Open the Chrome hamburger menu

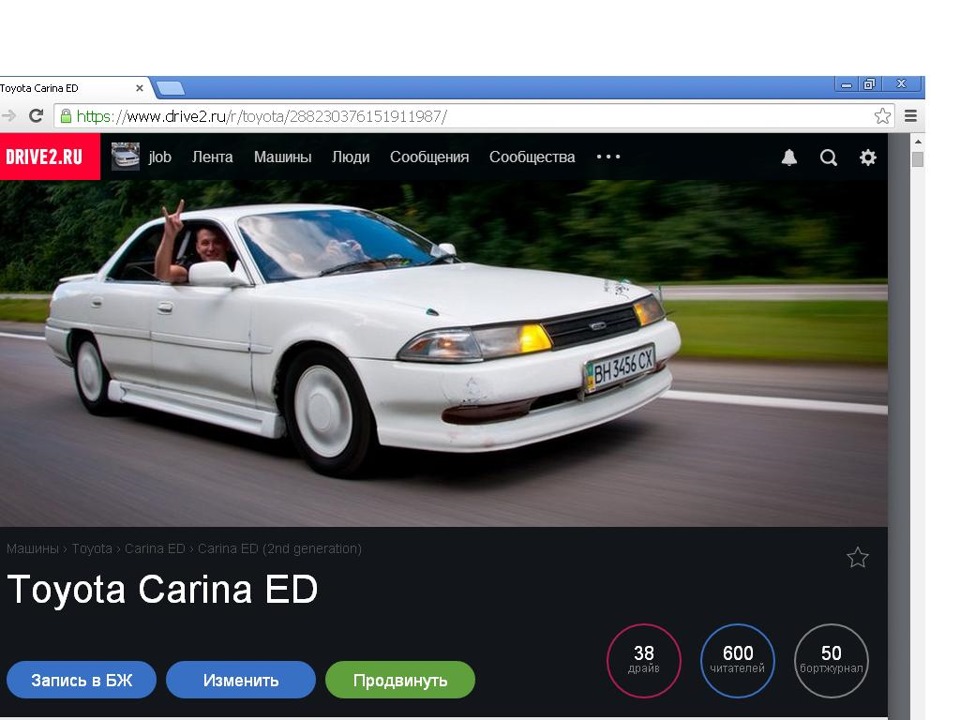[x=910, y=116]
